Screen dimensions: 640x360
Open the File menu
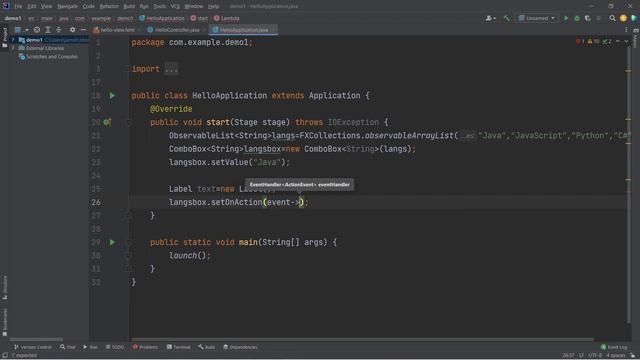(x=18, y=7)
